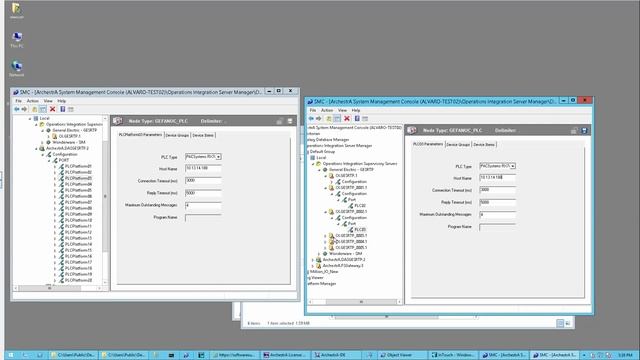This screenshot has height=360, width=640.
Task: Click Maximum Outstanding Messages field in left window
Action: tap(203, 205)
